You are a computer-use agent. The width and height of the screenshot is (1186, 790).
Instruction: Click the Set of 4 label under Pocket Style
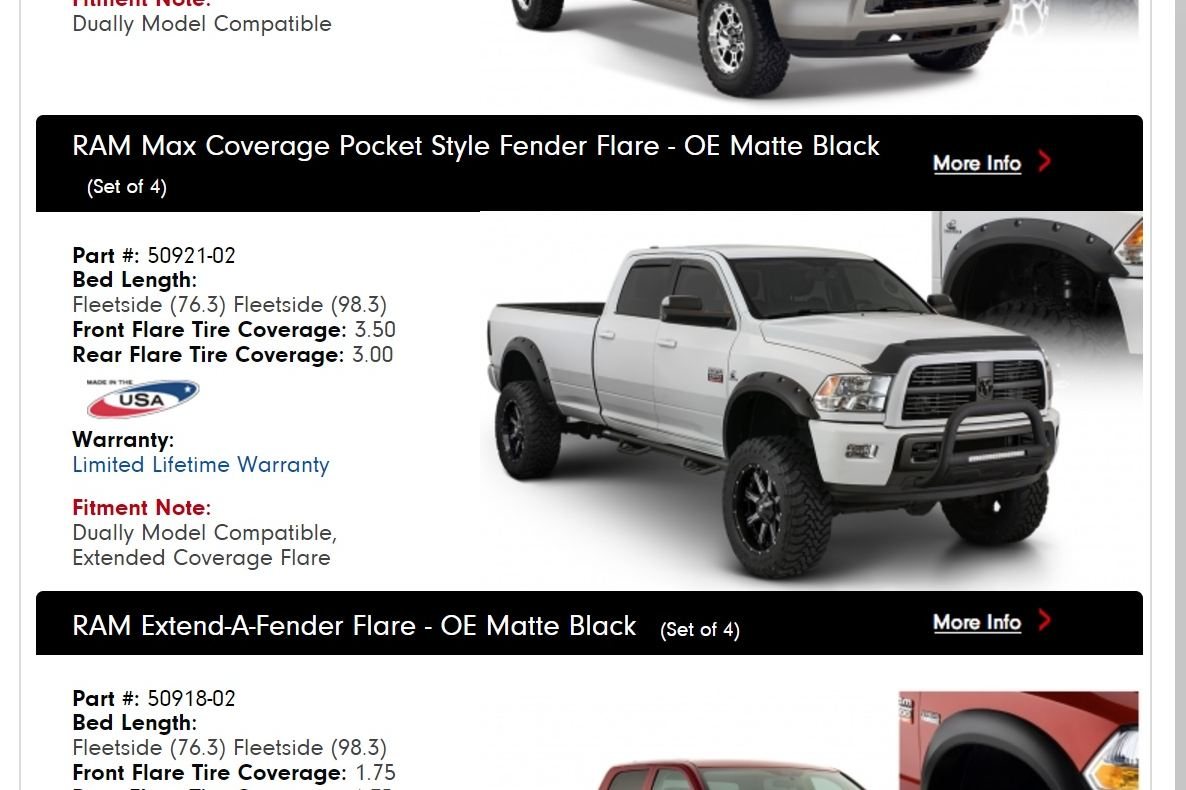tap(127, 187)
